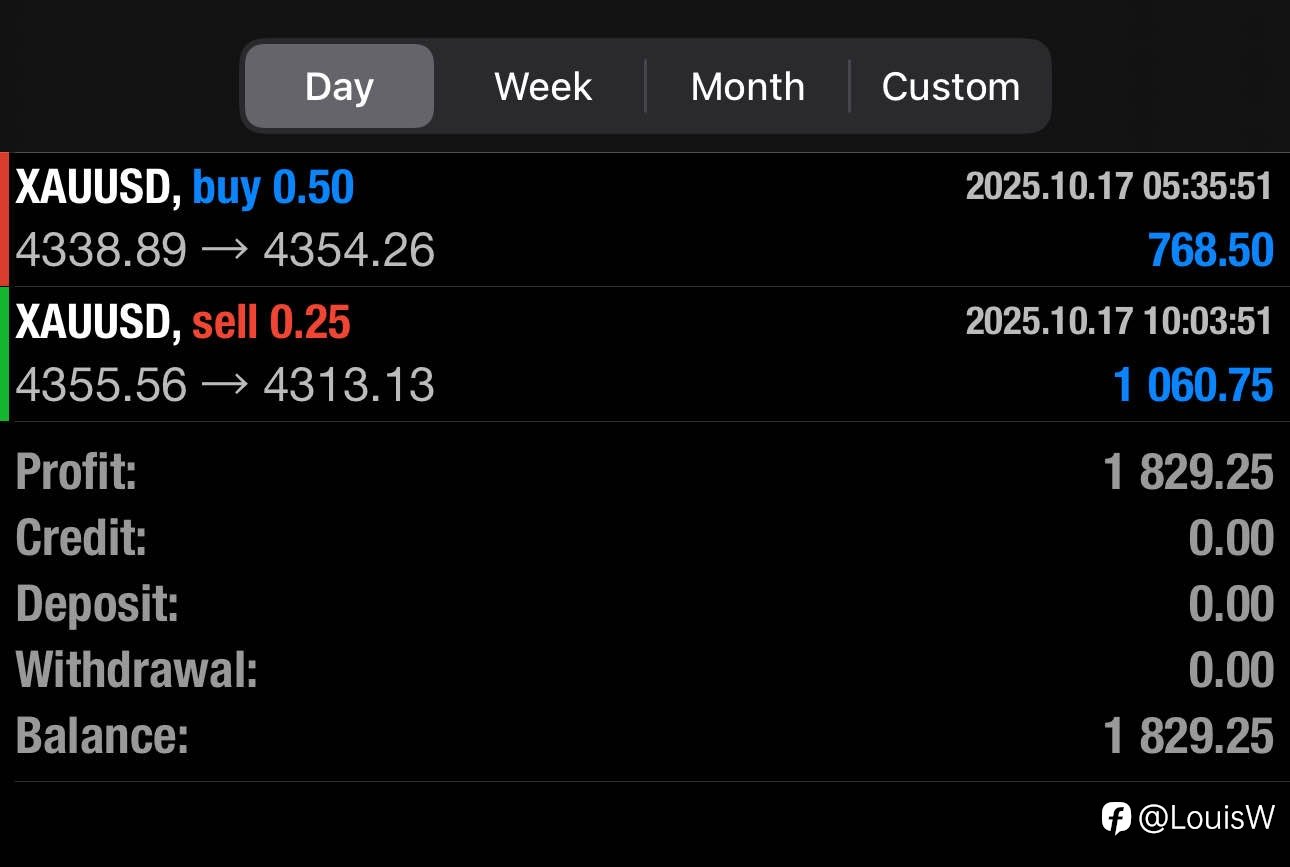The height and width of the screenshot is (867, 1290).
Task: Click the Credit summary row
Action: (x=644, y=538)
